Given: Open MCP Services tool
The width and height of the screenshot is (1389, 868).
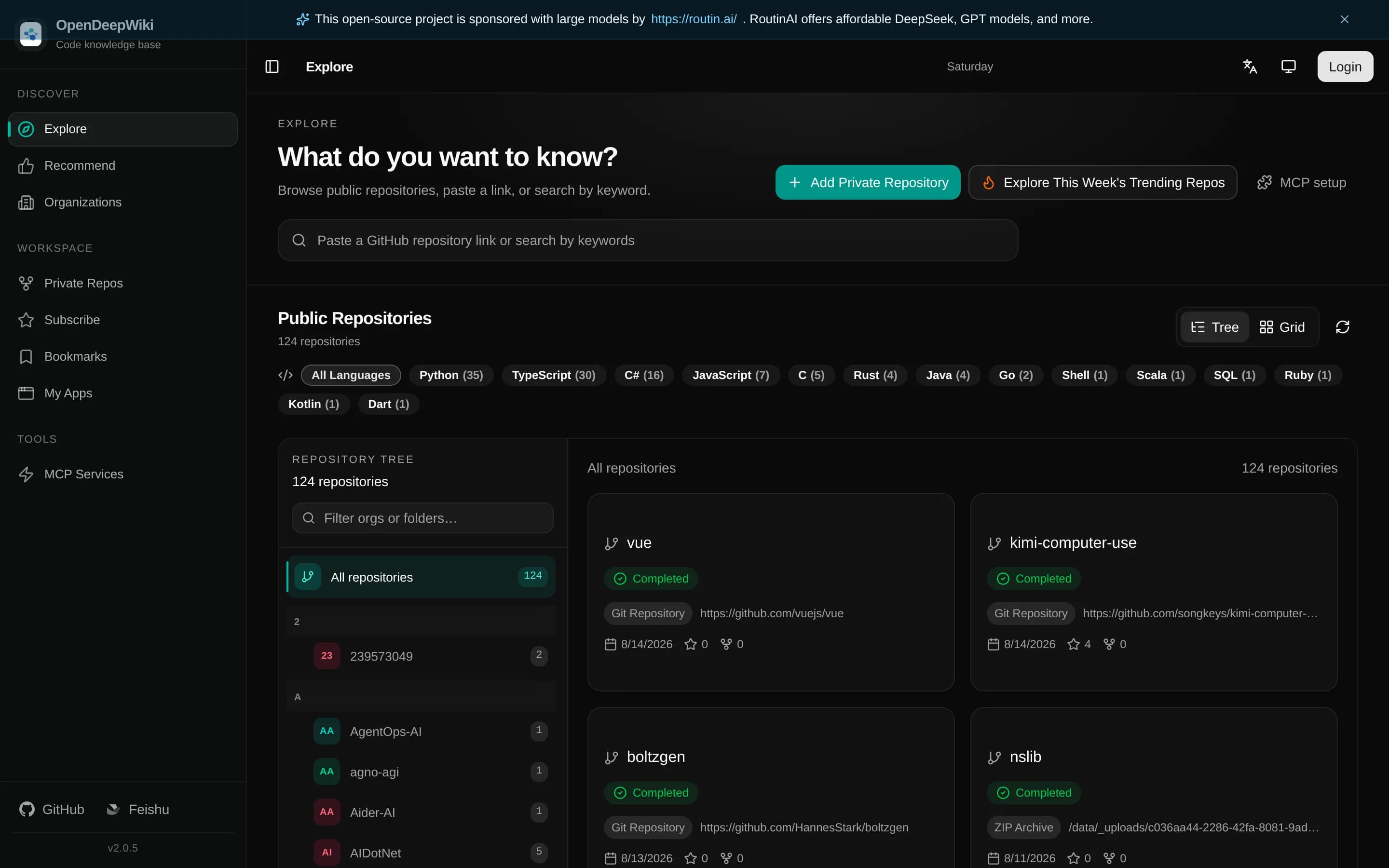Looking at the screenshot, I should coord(123,474).
